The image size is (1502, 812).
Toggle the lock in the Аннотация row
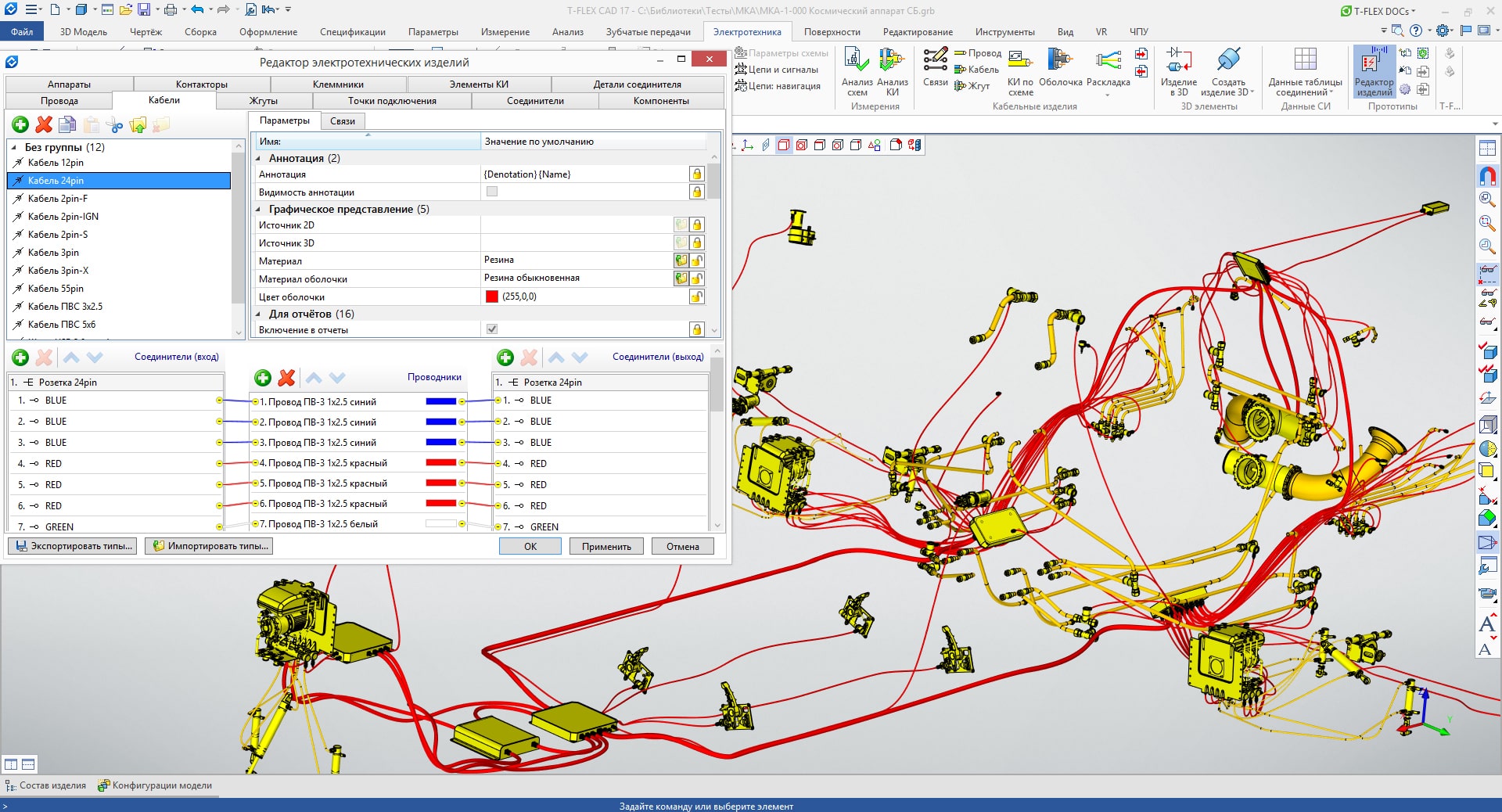697,174
